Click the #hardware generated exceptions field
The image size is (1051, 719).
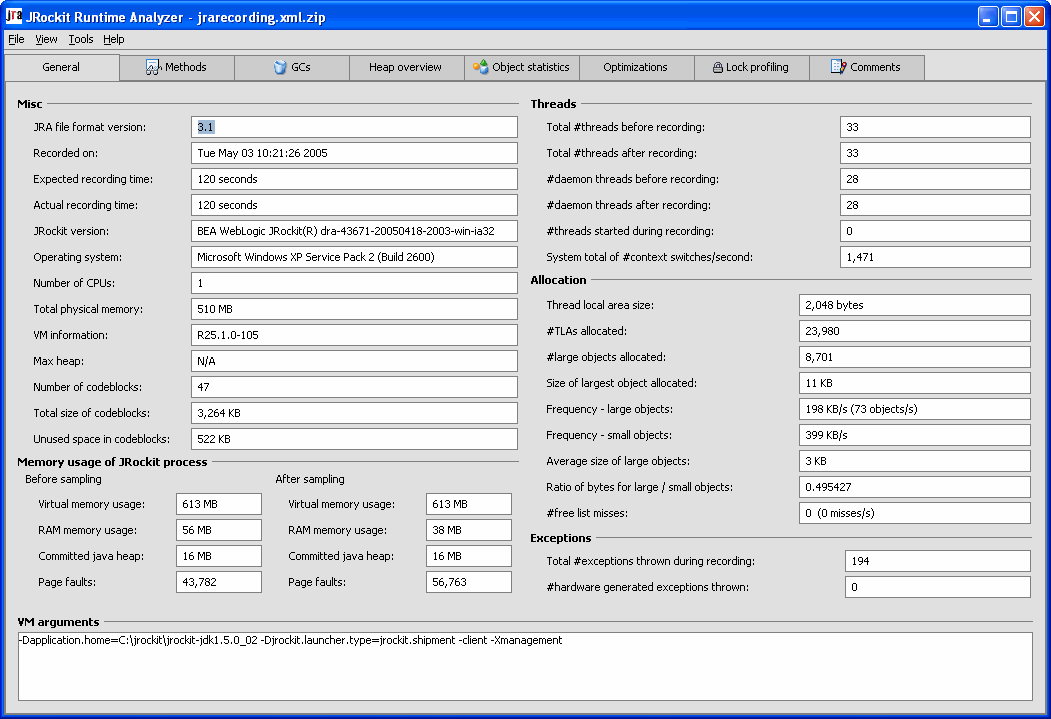[938, 588]
